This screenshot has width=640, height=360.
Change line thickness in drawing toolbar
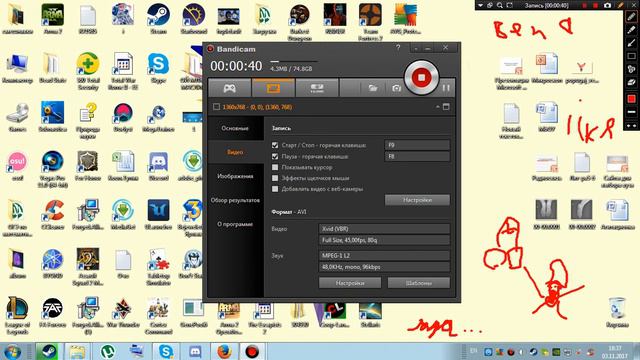[631, 112]
